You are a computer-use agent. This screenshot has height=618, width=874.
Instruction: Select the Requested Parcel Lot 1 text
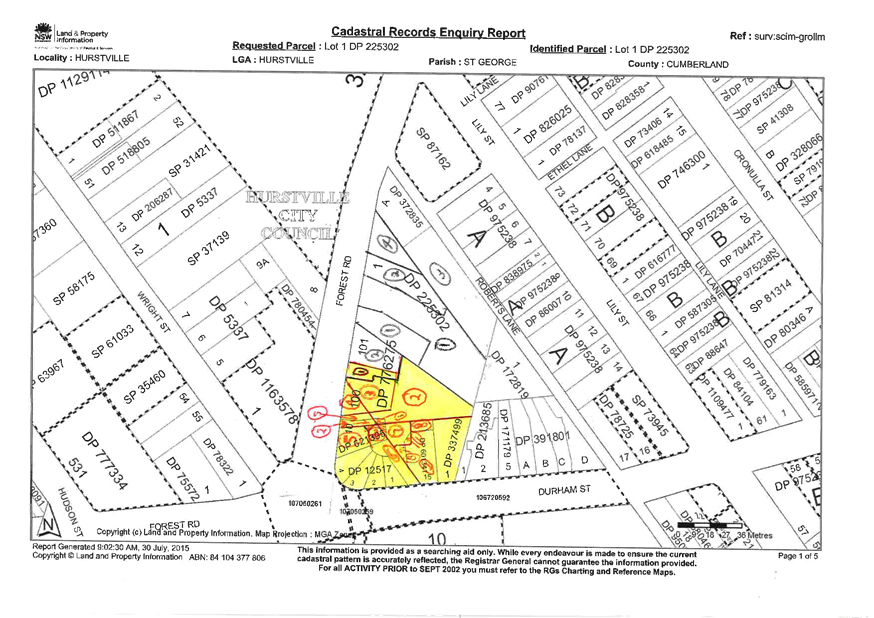302,48
